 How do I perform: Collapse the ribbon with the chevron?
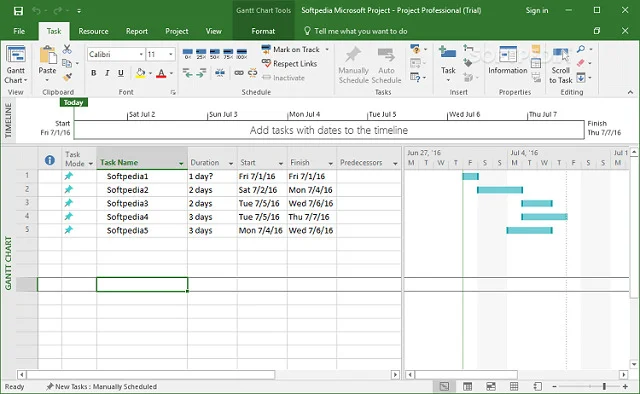point(630,92)
